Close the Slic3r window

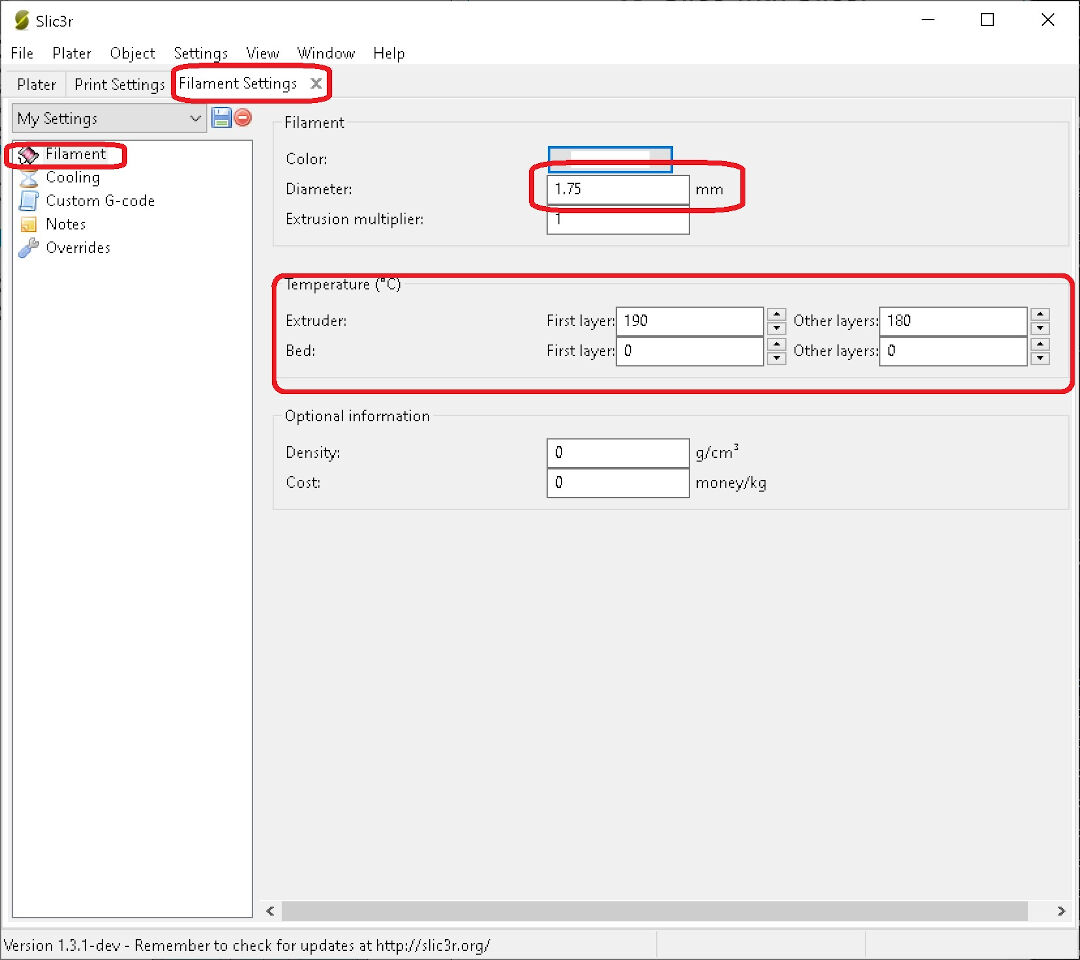(x=1048, y=20)
